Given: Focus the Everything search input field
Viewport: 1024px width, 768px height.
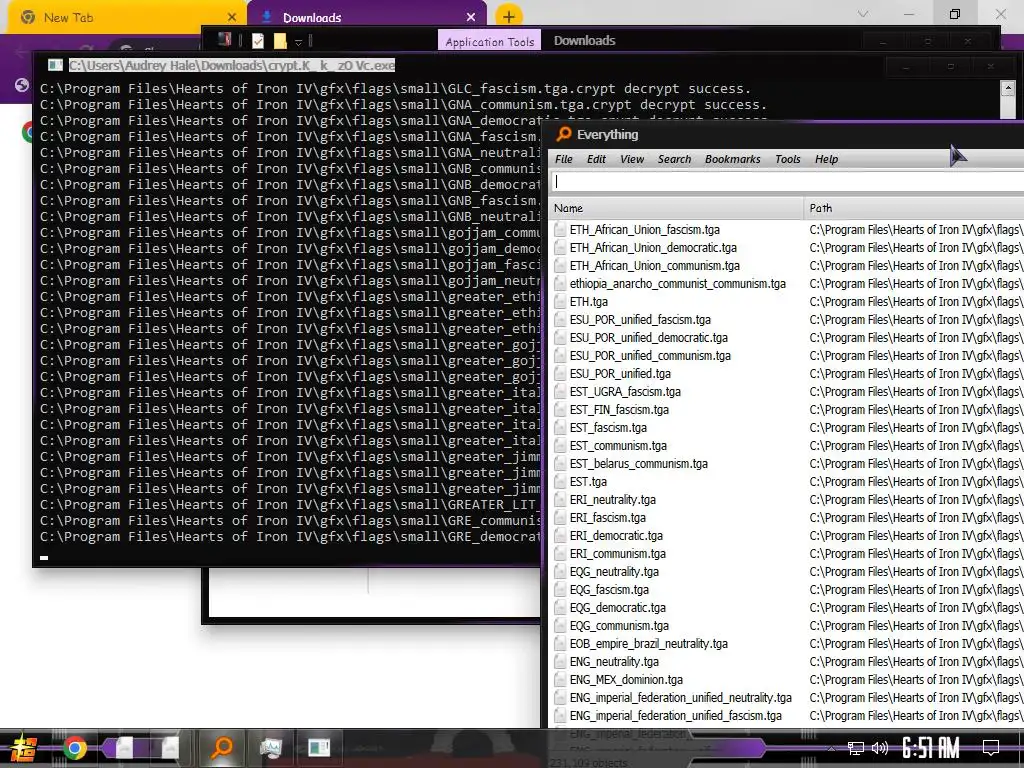Looking at the screenshot, I should point(786,182).
